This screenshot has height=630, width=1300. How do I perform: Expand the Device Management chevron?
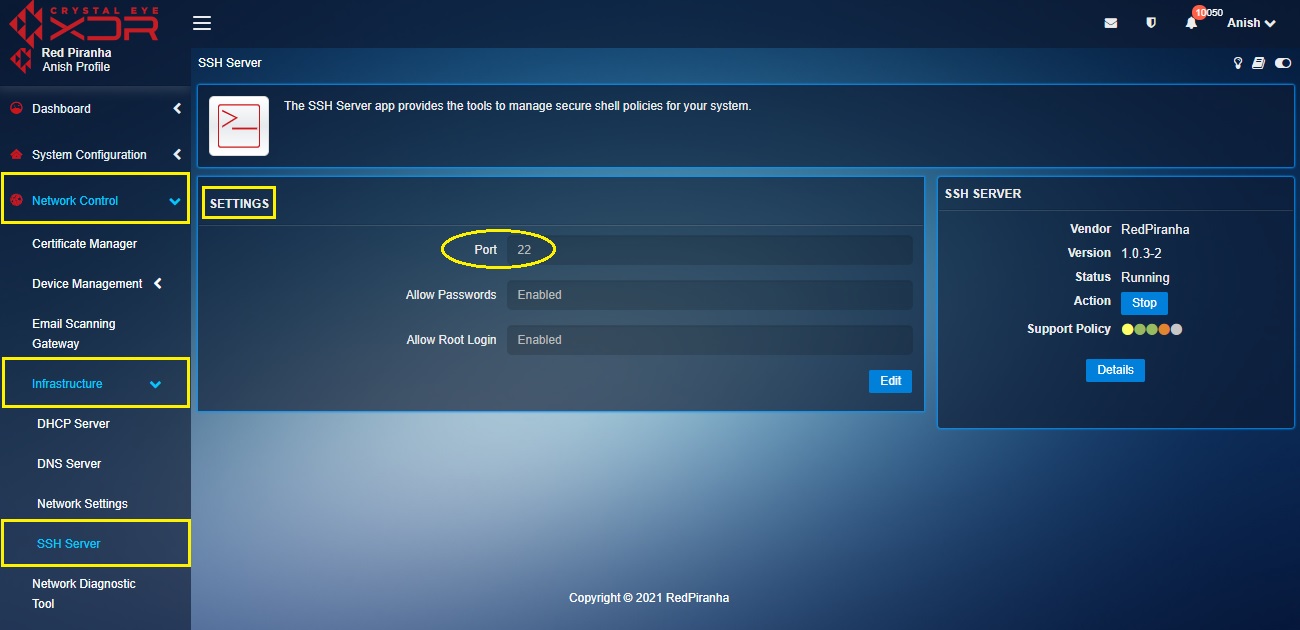pos(158,284)
